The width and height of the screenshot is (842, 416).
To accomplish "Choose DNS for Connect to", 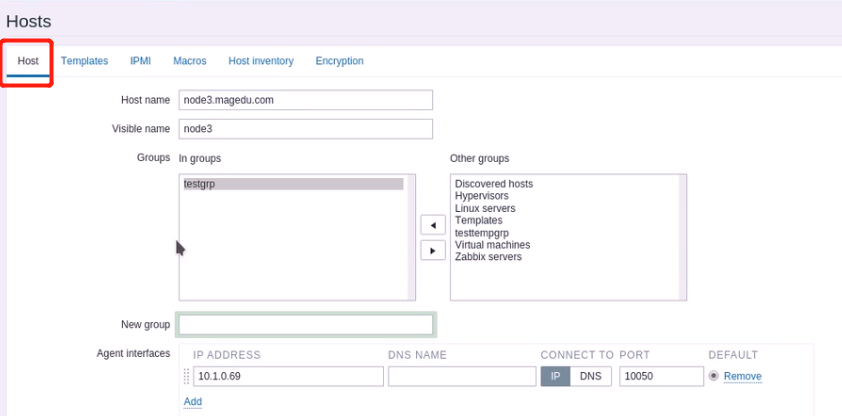I will [591, 376].
